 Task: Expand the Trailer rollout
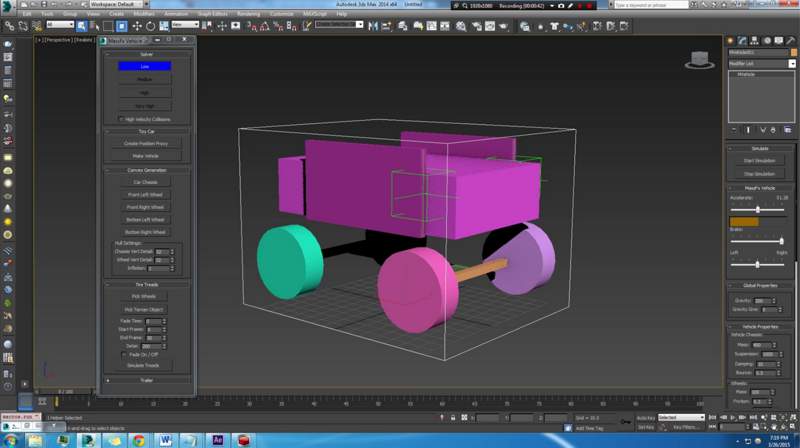tap(146, 380)
